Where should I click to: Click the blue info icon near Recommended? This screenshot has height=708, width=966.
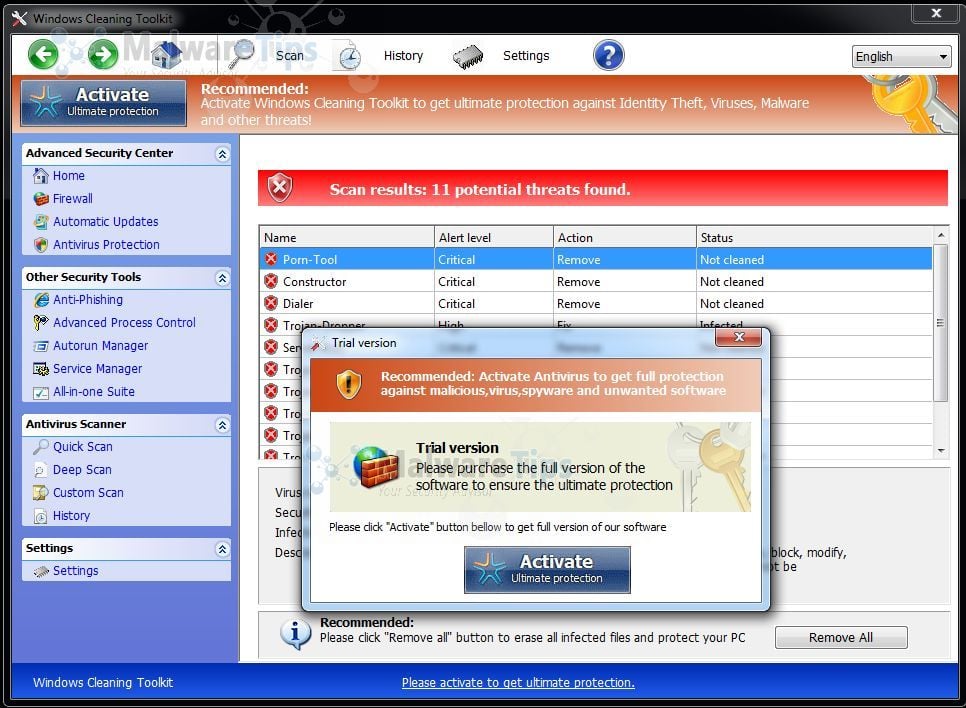click(x=295, y=633)
